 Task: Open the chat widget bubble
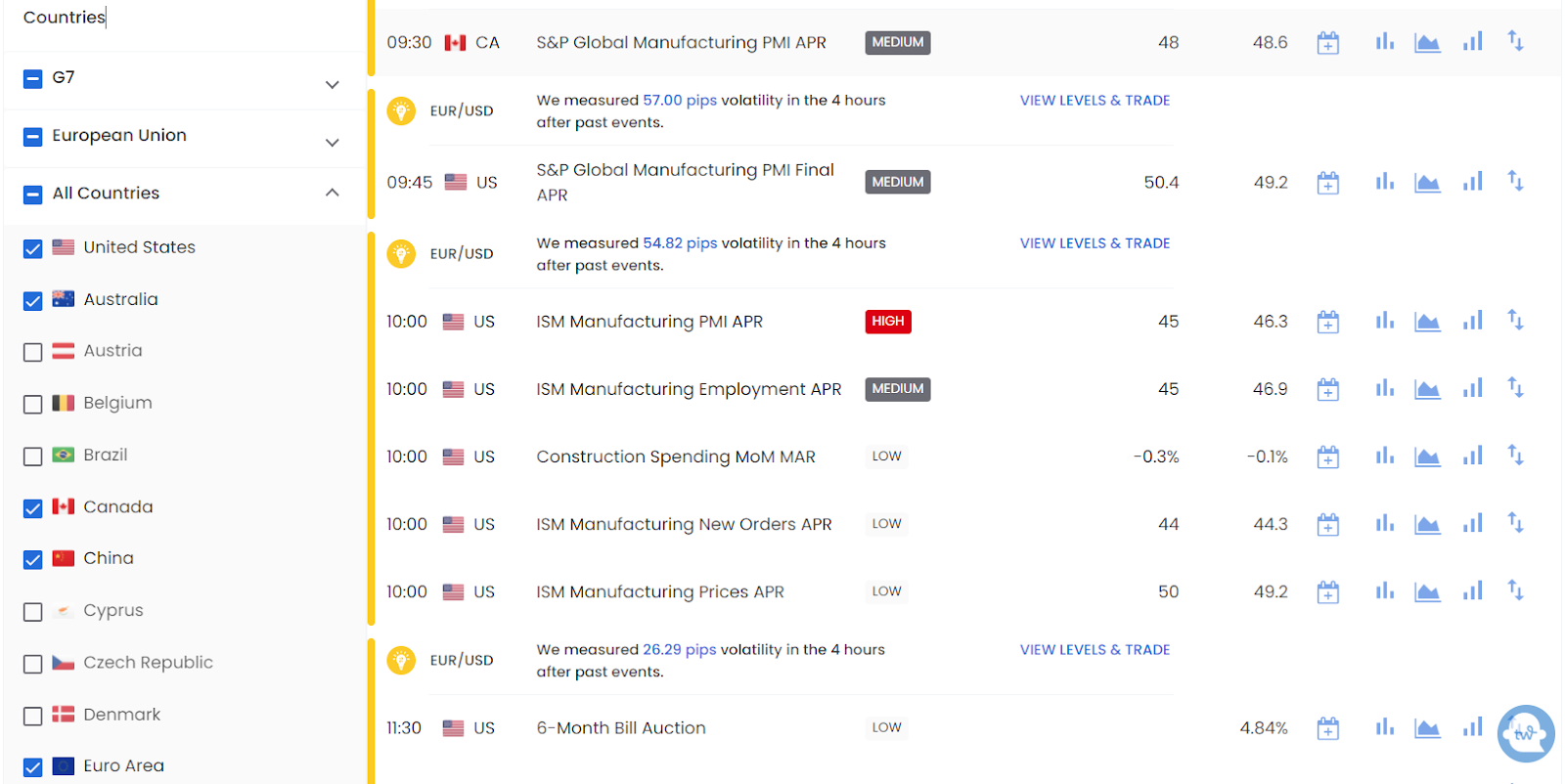[1525, 733]
